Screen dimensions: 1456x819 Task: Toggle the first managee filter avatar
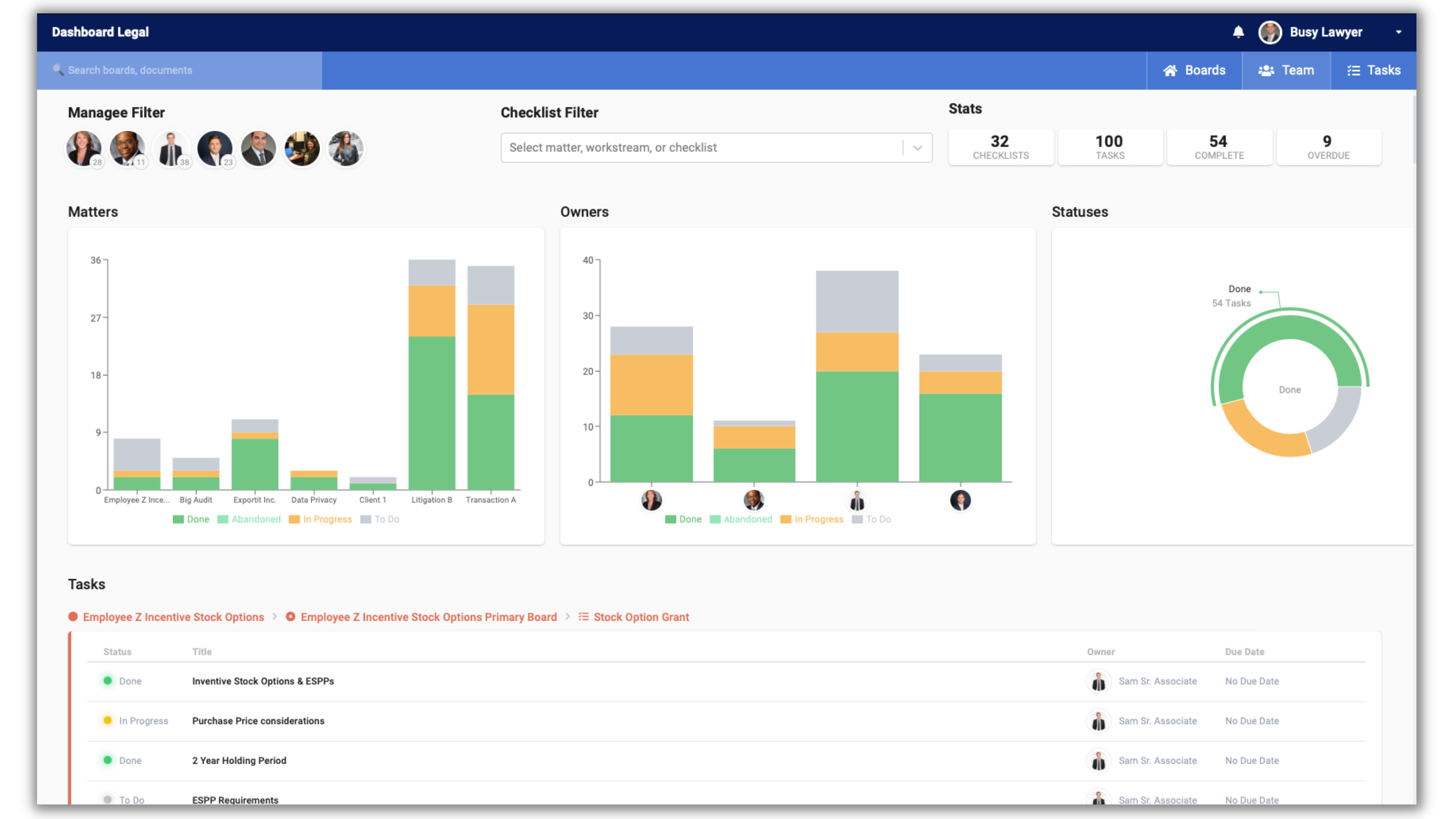point(83,147)
